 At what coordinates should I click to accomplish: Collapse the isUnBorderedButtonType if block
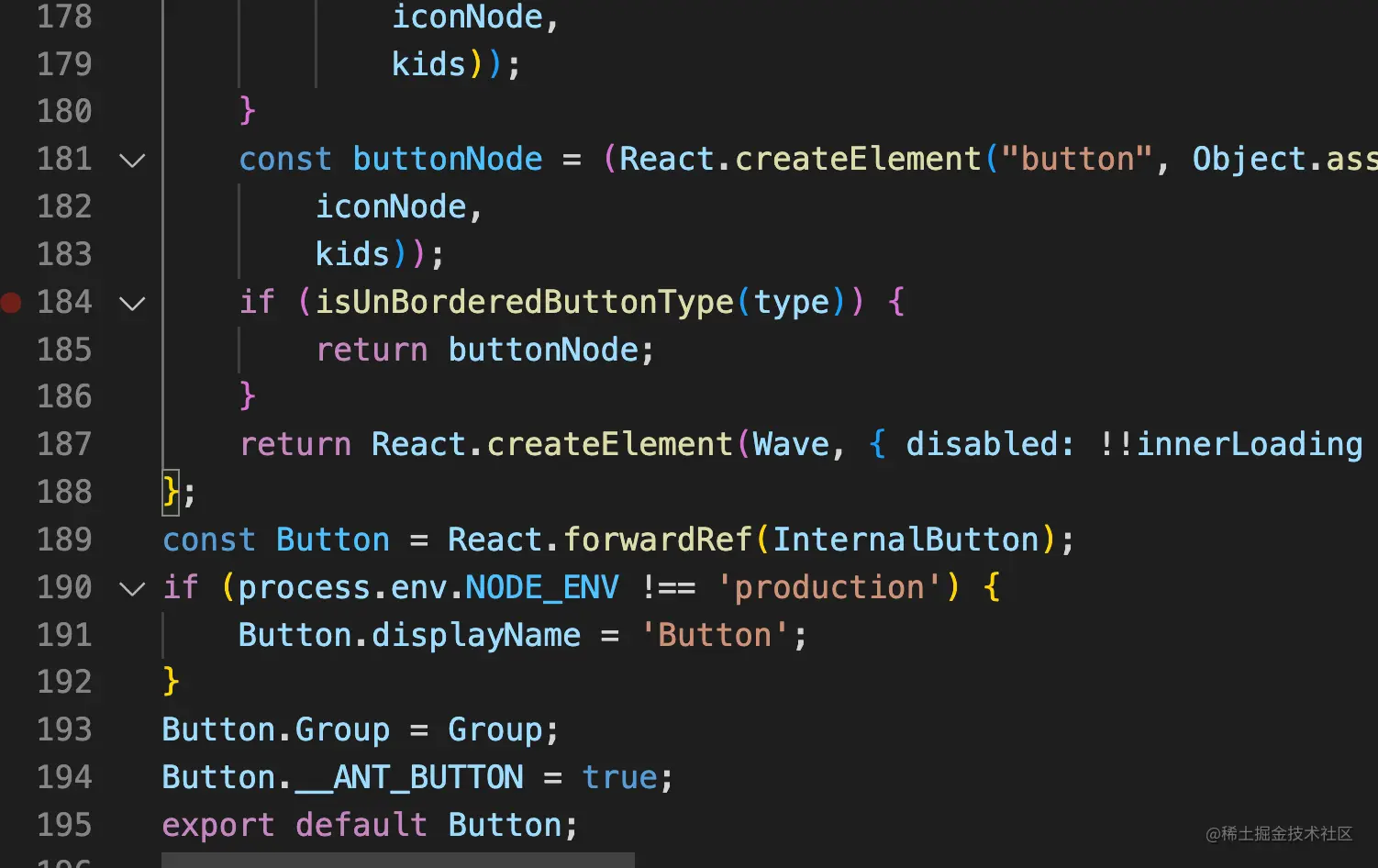pyautogui.click(x=132, y=302)
